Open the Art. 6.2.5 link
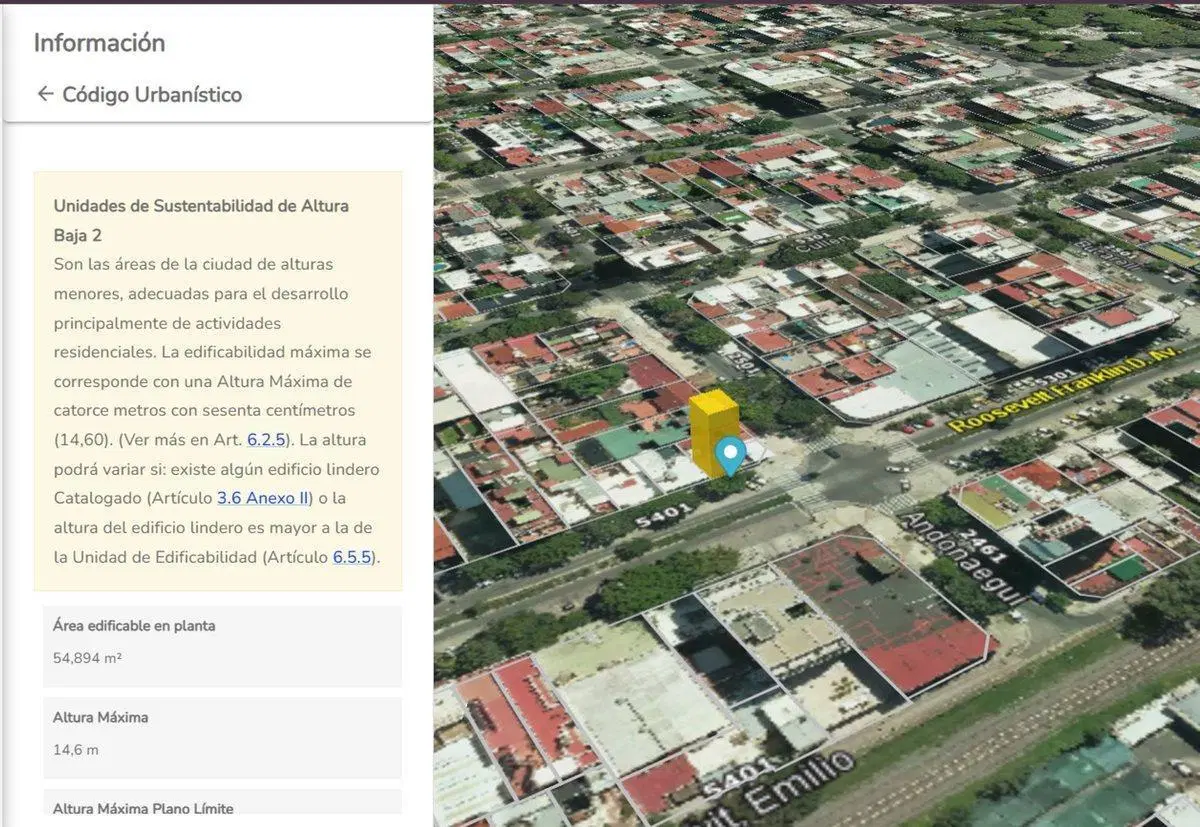The image size is (1200, 827). pyautogui.click(x=266, y=440)
